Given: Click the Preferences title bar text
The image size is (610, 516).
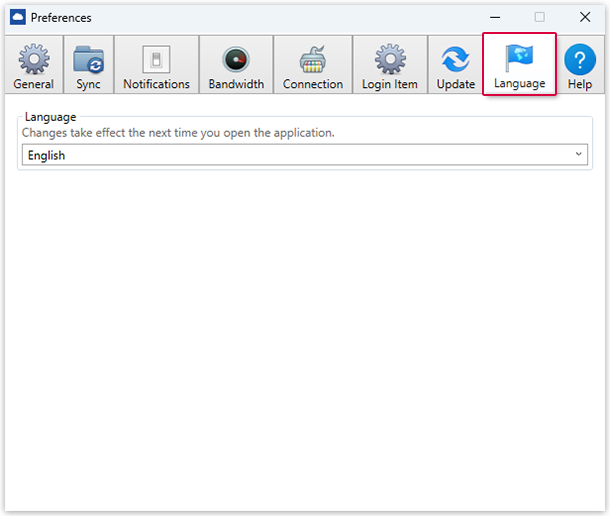Looking at the screenshot, I should [61, 18].
